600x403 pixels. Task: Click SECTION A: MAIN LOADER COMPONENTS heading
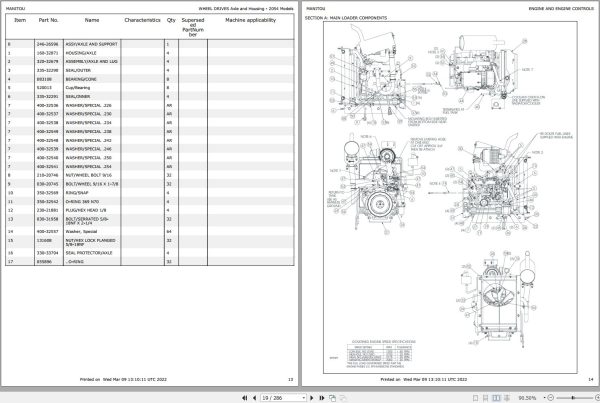click(x=346, y=18)
